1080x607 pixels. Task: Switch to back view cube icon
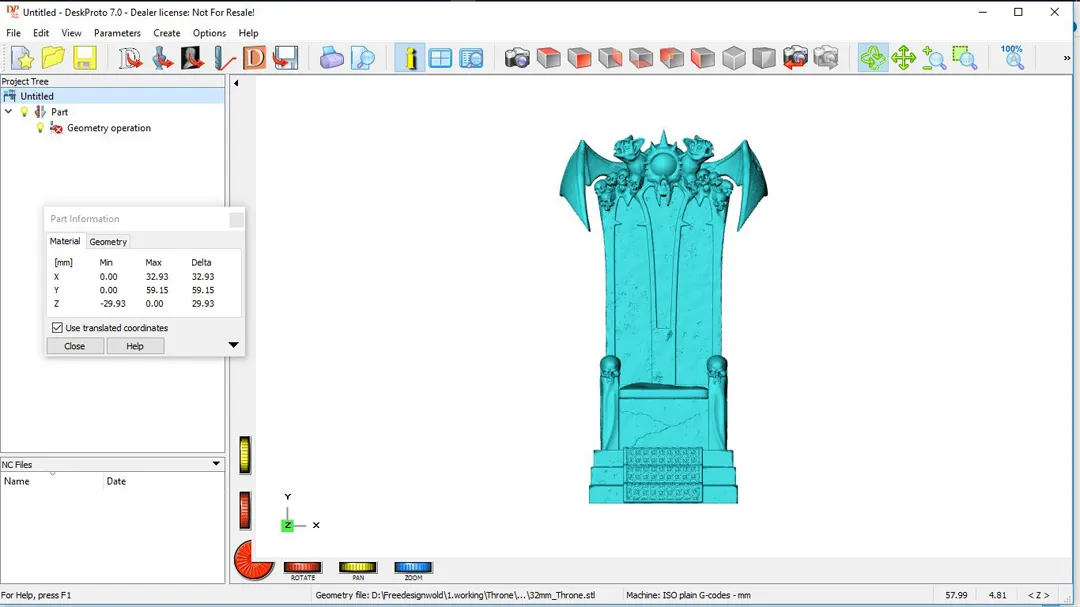[x=672, y=58]
